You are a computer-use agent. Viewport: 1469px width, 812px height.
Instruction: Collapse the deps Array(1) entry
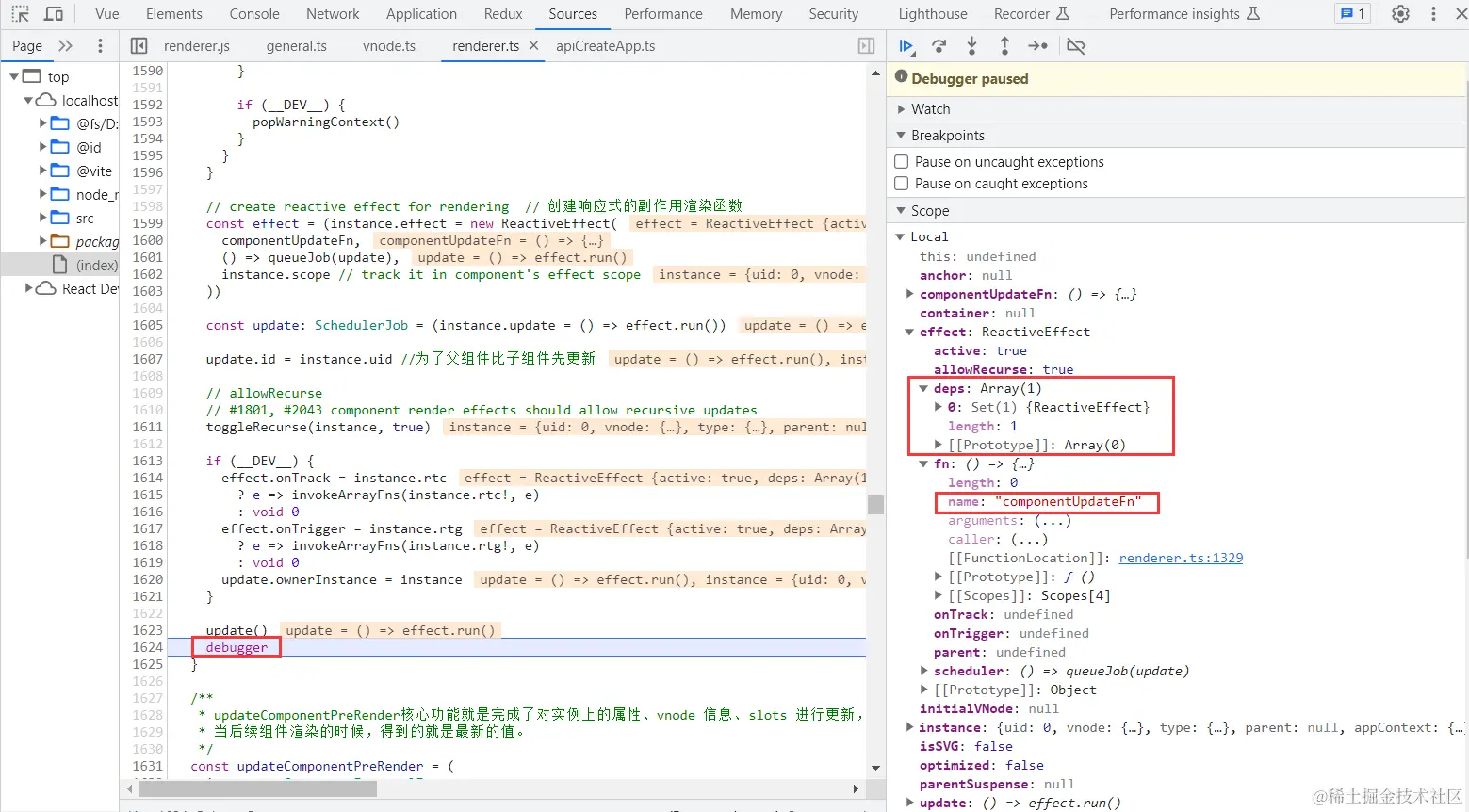point(923,388)
